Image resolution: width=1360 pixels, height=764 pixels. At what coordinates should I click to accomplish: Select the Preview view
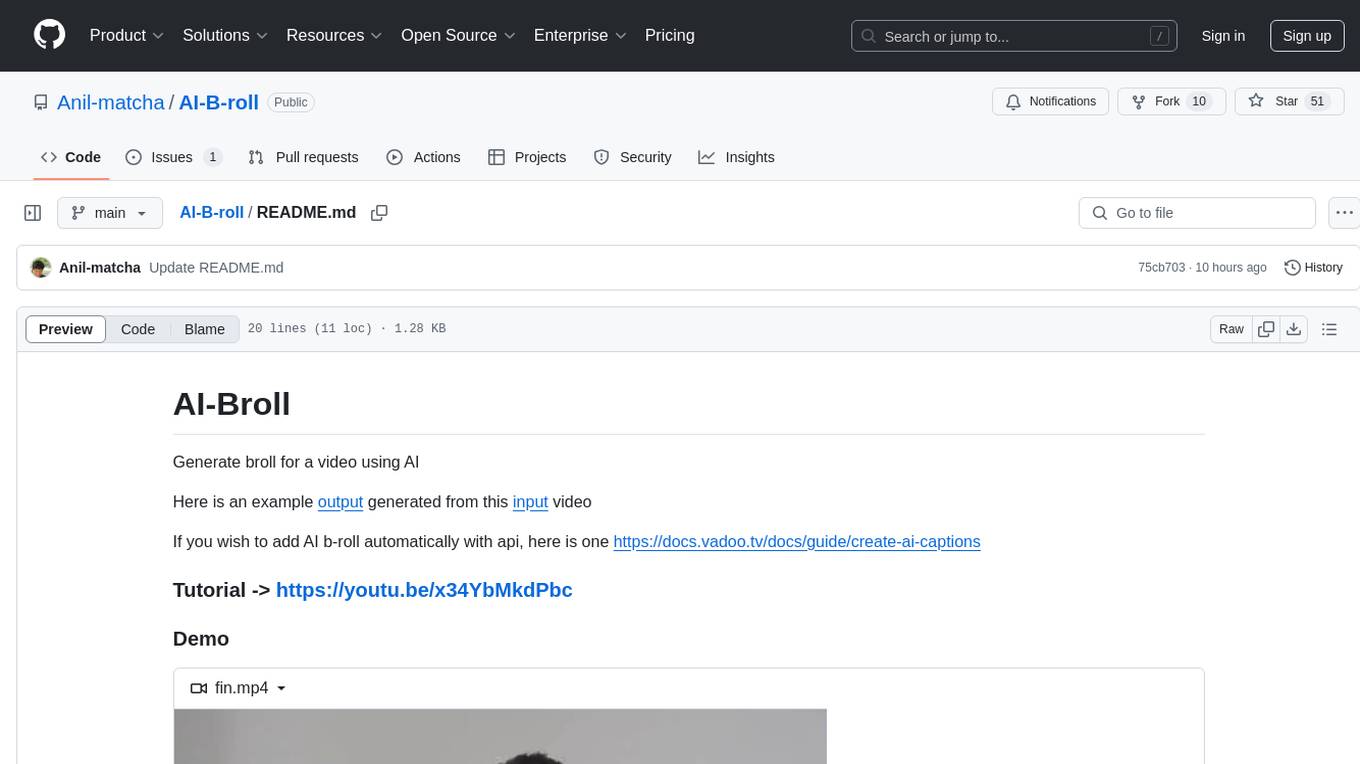click(x=66, y=329)
